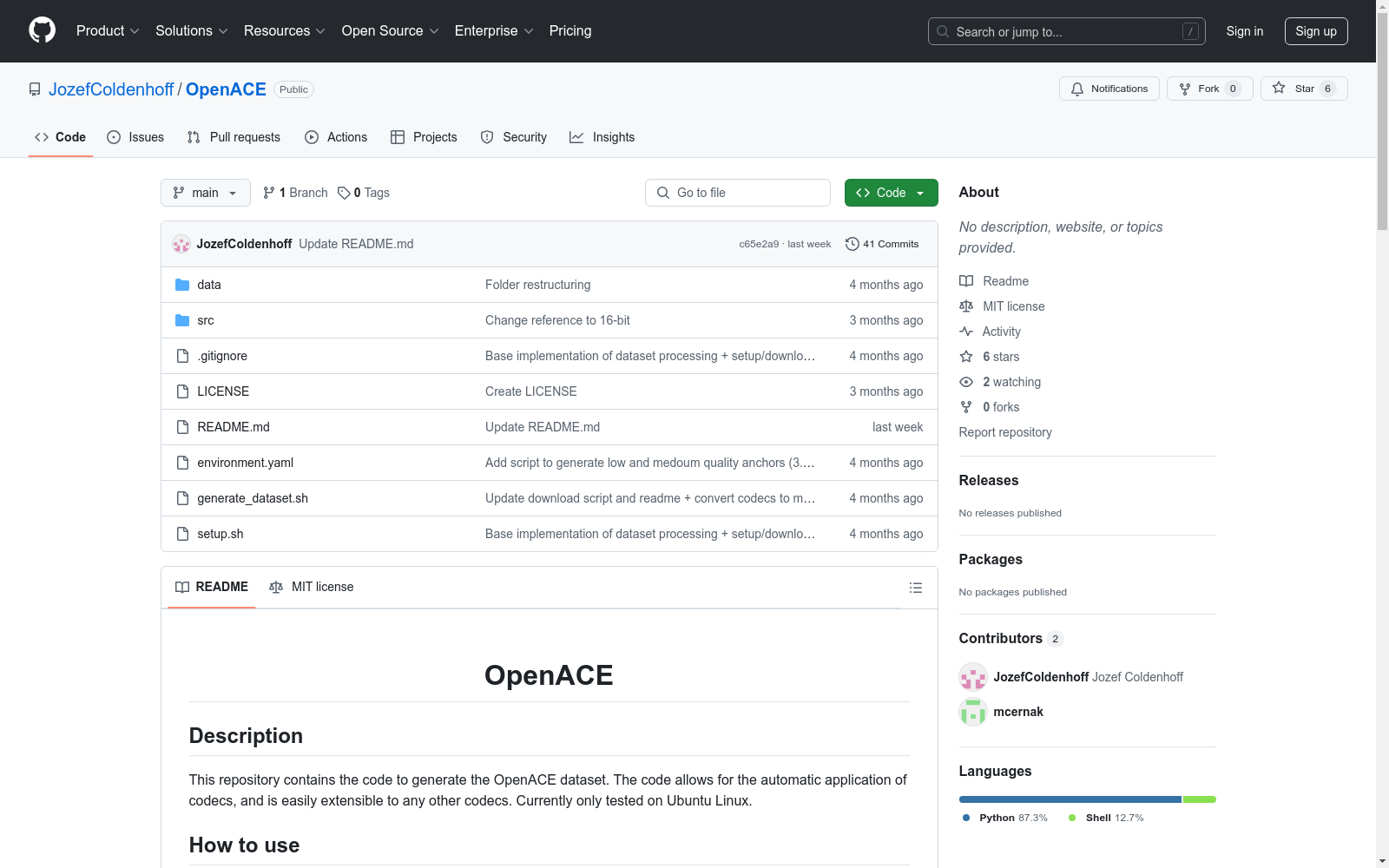Expand the Enterprise menu
This screenshot has height=868, width=1389.
(x=494, y=31)
